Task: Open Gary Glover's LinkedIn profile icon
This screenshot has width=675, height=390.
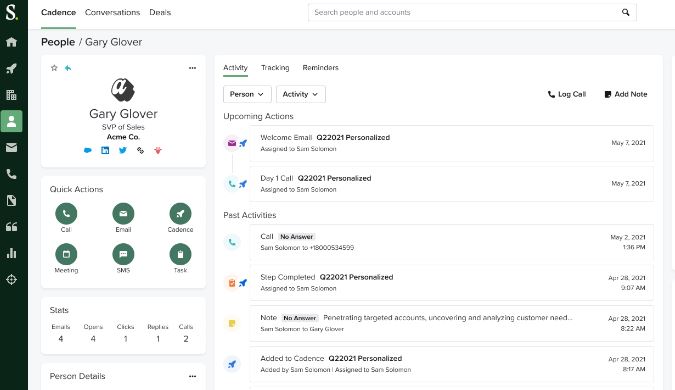Action: pos(105,150)
